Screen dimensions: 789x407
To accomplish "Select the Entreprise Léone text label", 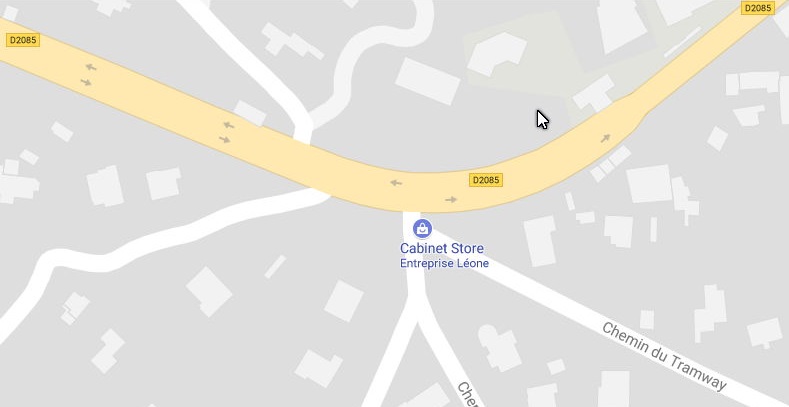I will click(444, 263).
